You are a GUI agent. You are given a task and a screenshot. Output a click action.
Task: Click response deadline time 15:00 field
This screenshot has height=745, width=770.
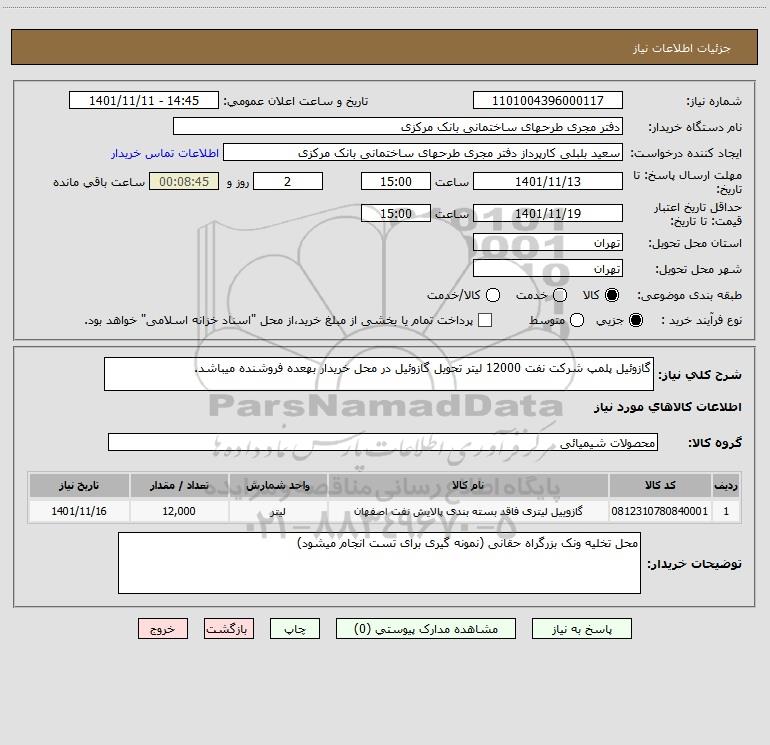coord(396,181)
